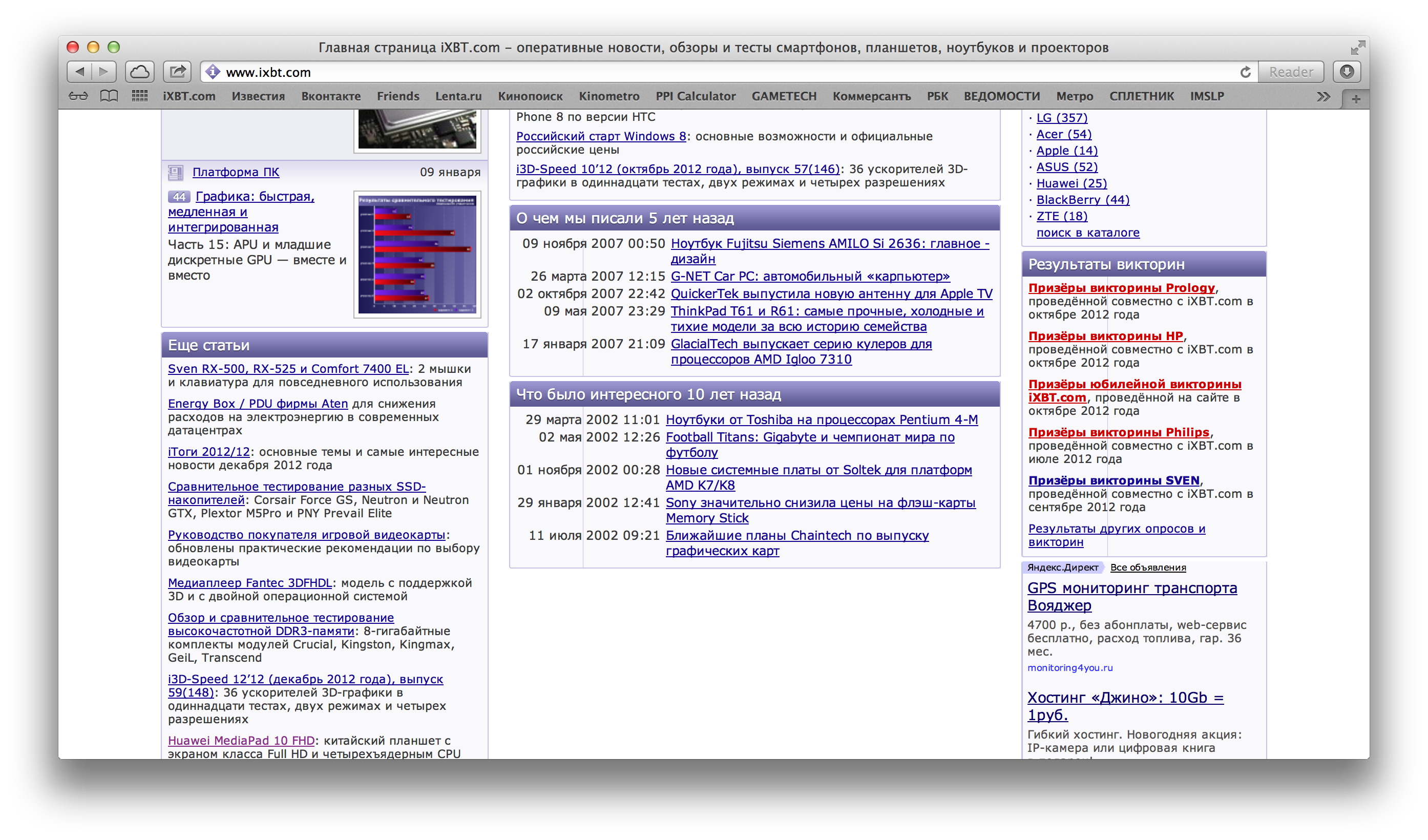Screen dimensions: 1428x840
Task: Expand hidden bookmarks overflow chevron
Action: pos(1323,97)
